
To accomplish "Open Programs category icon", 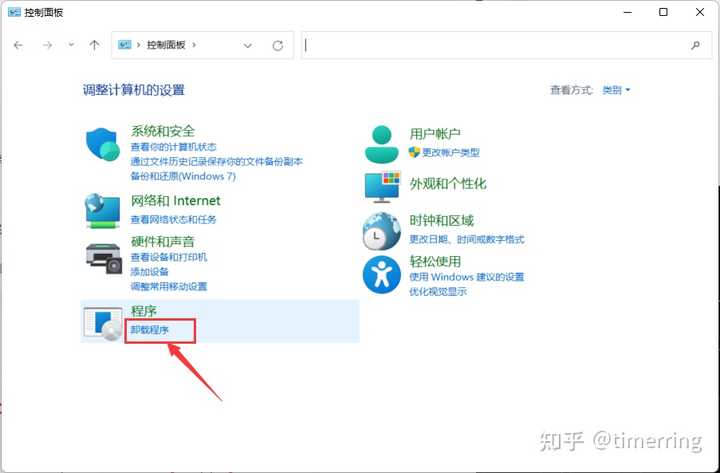I will 103,324.
